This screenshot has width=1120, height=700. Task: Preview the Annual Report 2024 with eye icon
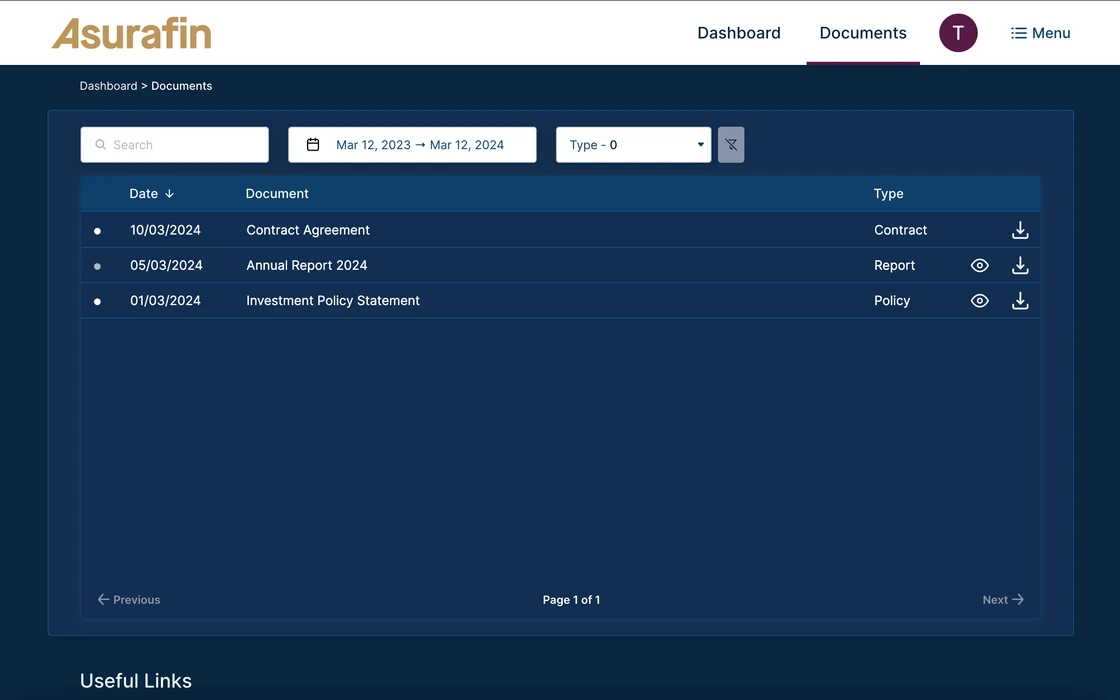(x=980, y=266)
